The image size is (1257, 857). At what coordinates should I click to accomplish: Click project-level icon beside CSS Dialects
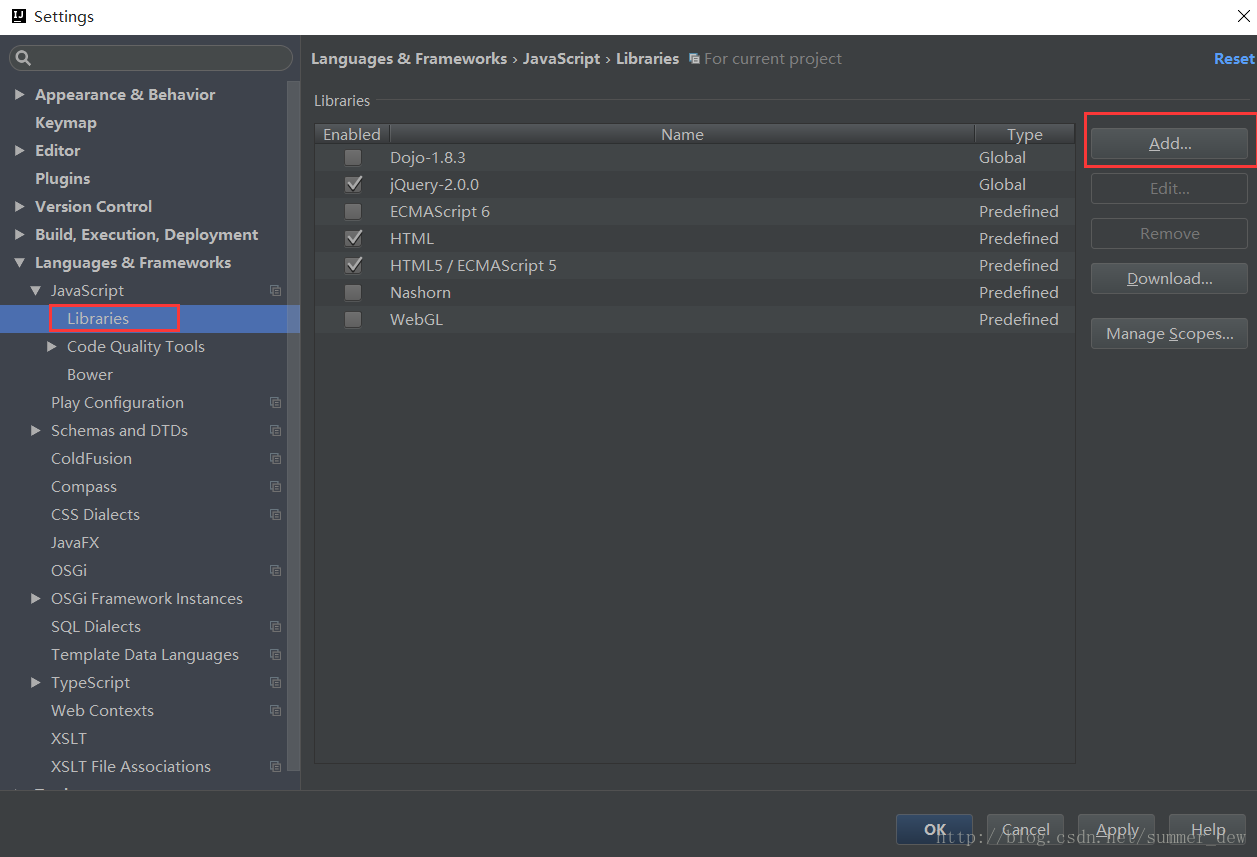(x=276, y=515)
